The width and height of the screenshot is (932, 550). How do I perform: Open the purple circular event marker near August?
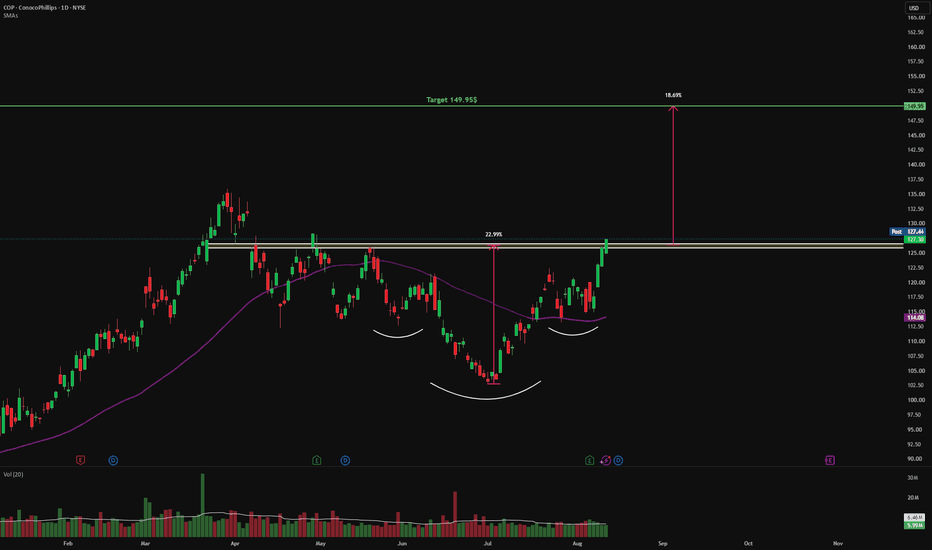tap(606, 460)
